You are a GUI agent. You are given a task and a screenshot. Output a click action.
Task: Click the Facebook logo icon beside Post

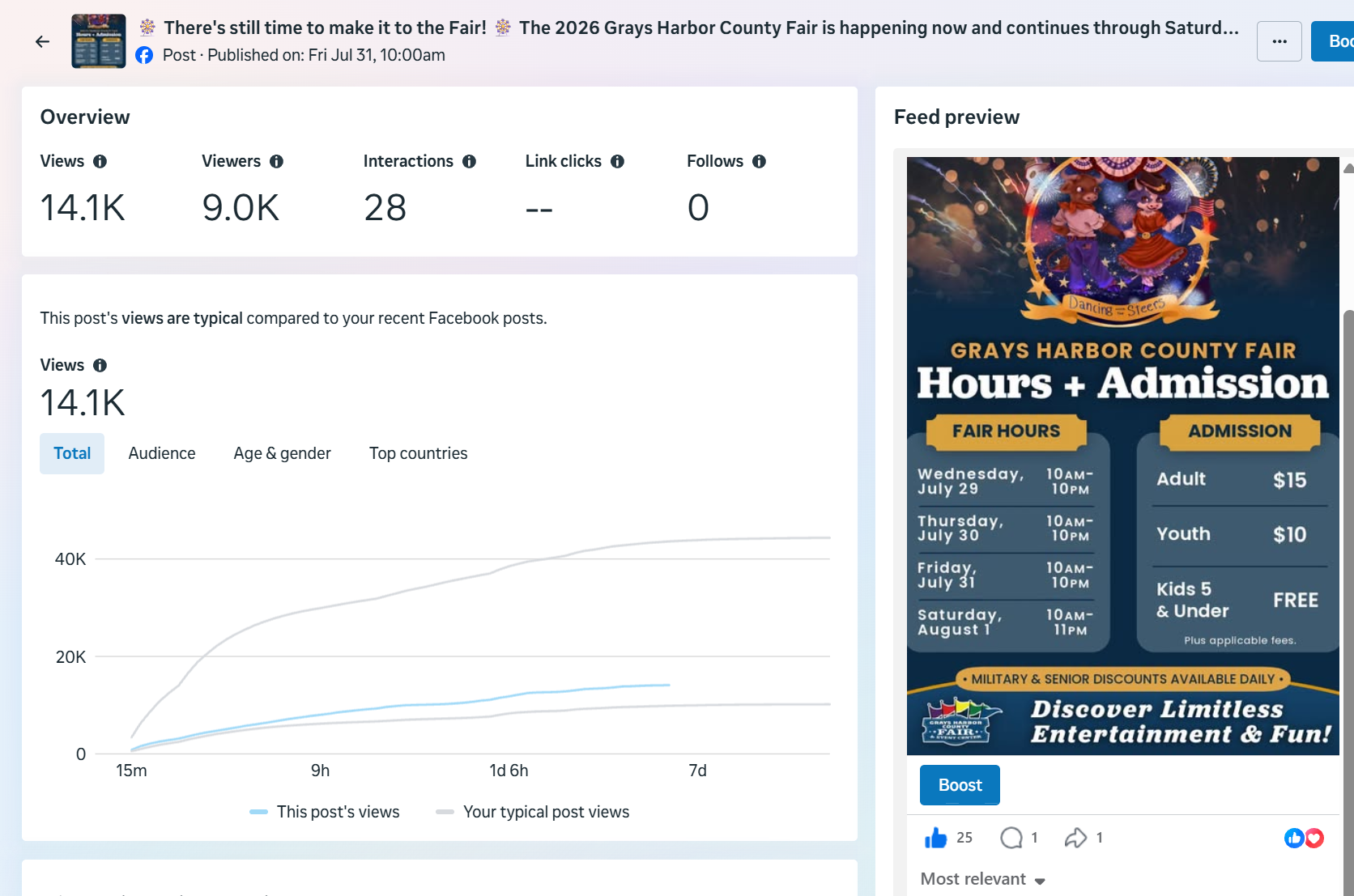click(144, 55)
